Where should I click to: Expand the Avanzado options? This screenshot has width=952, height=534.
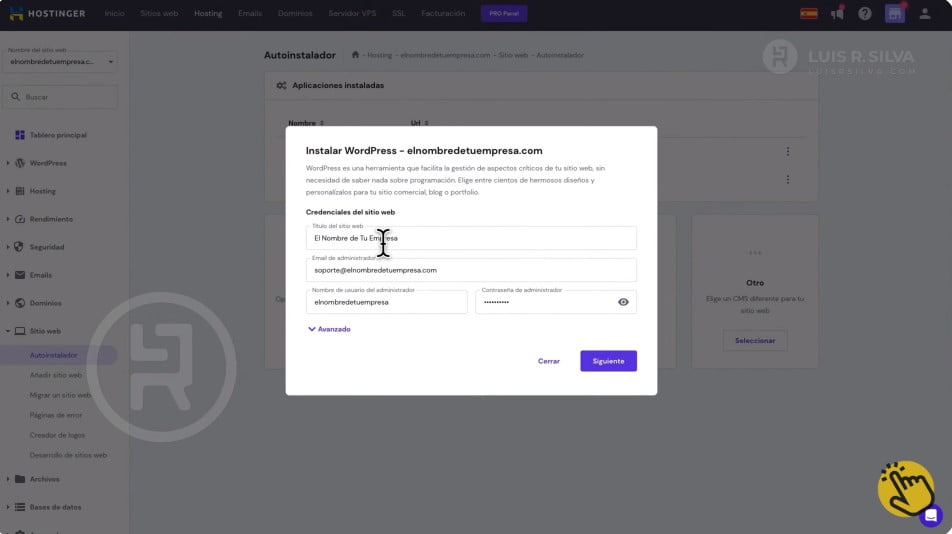(329, 329)
